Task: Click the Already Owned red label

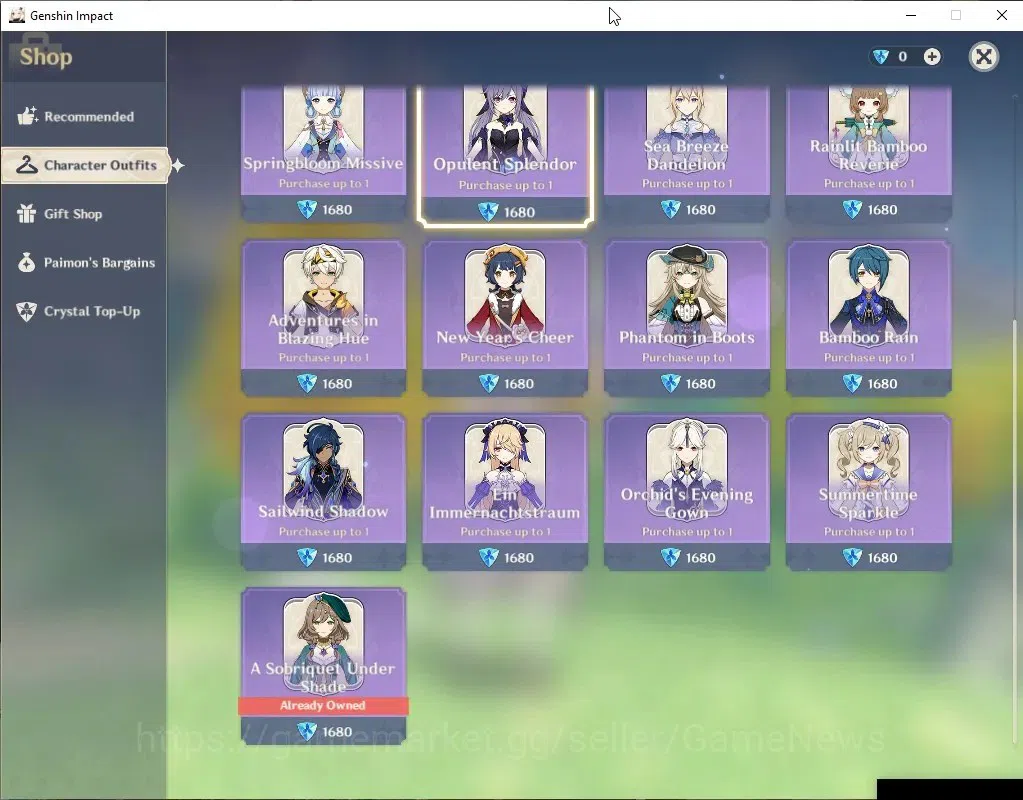Action: tap(323, 705)
